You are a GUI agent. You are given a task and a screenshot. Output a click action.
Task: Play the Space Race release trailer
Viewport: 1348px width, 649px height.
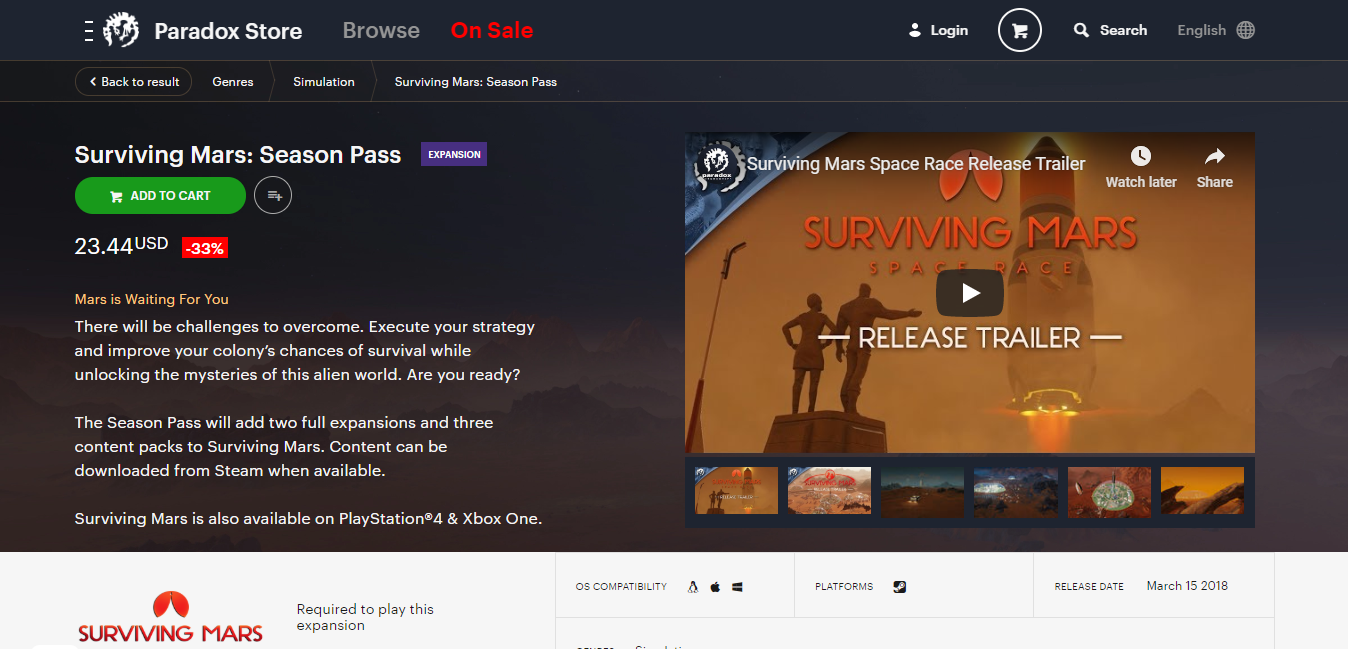[969, 293]
